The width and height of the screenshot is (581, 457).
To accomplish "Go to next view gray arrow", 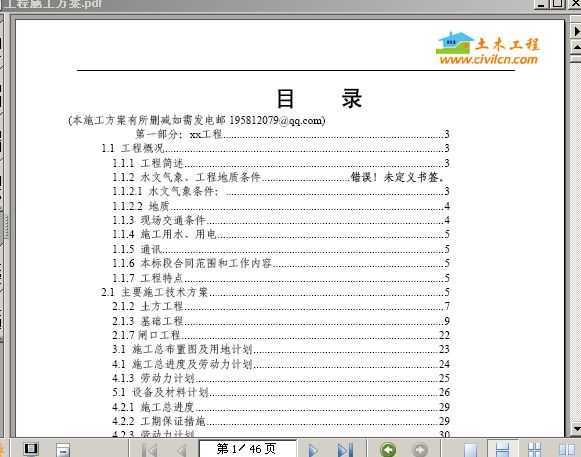I will click(x=420, y=450).
